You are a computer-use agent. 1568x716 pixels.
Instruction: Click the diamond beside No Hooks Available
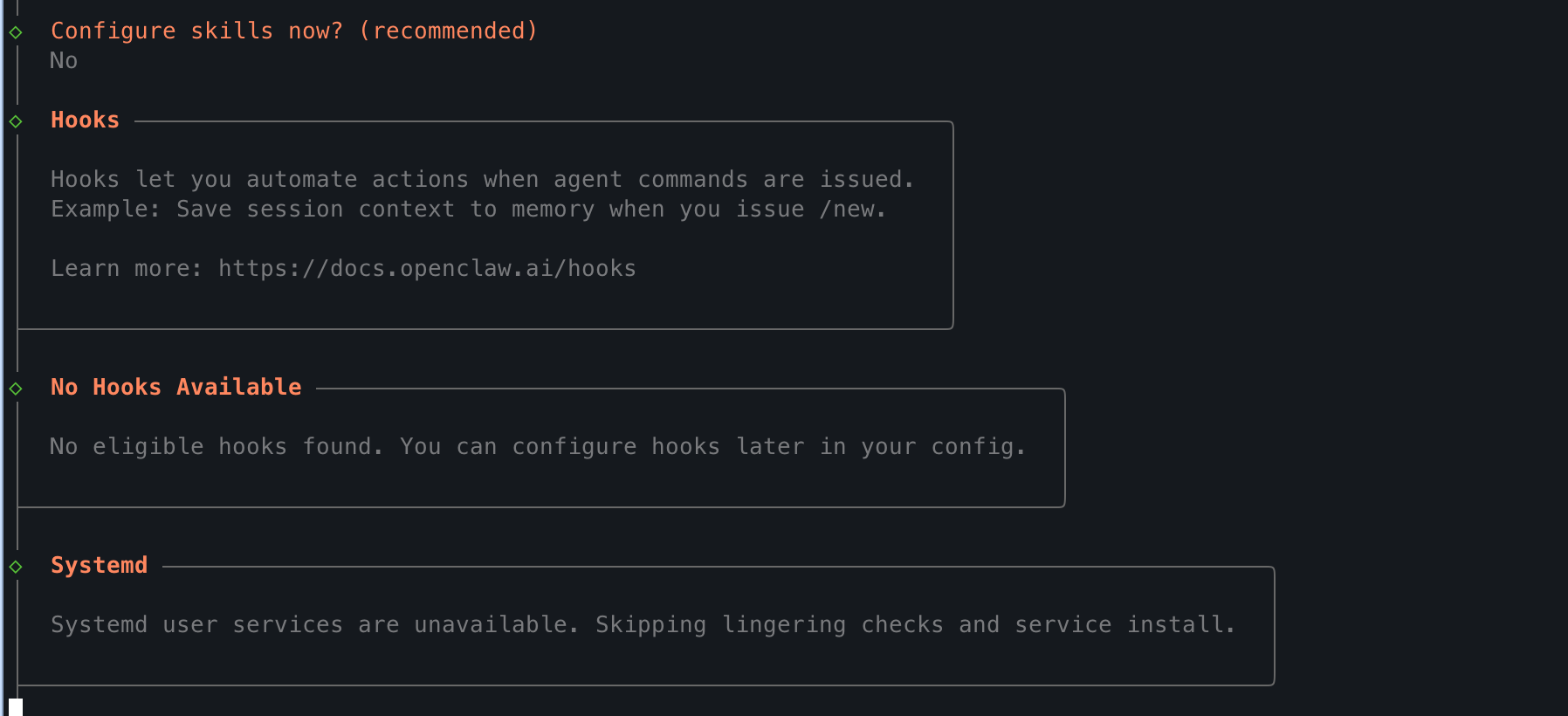coord(16,389)
